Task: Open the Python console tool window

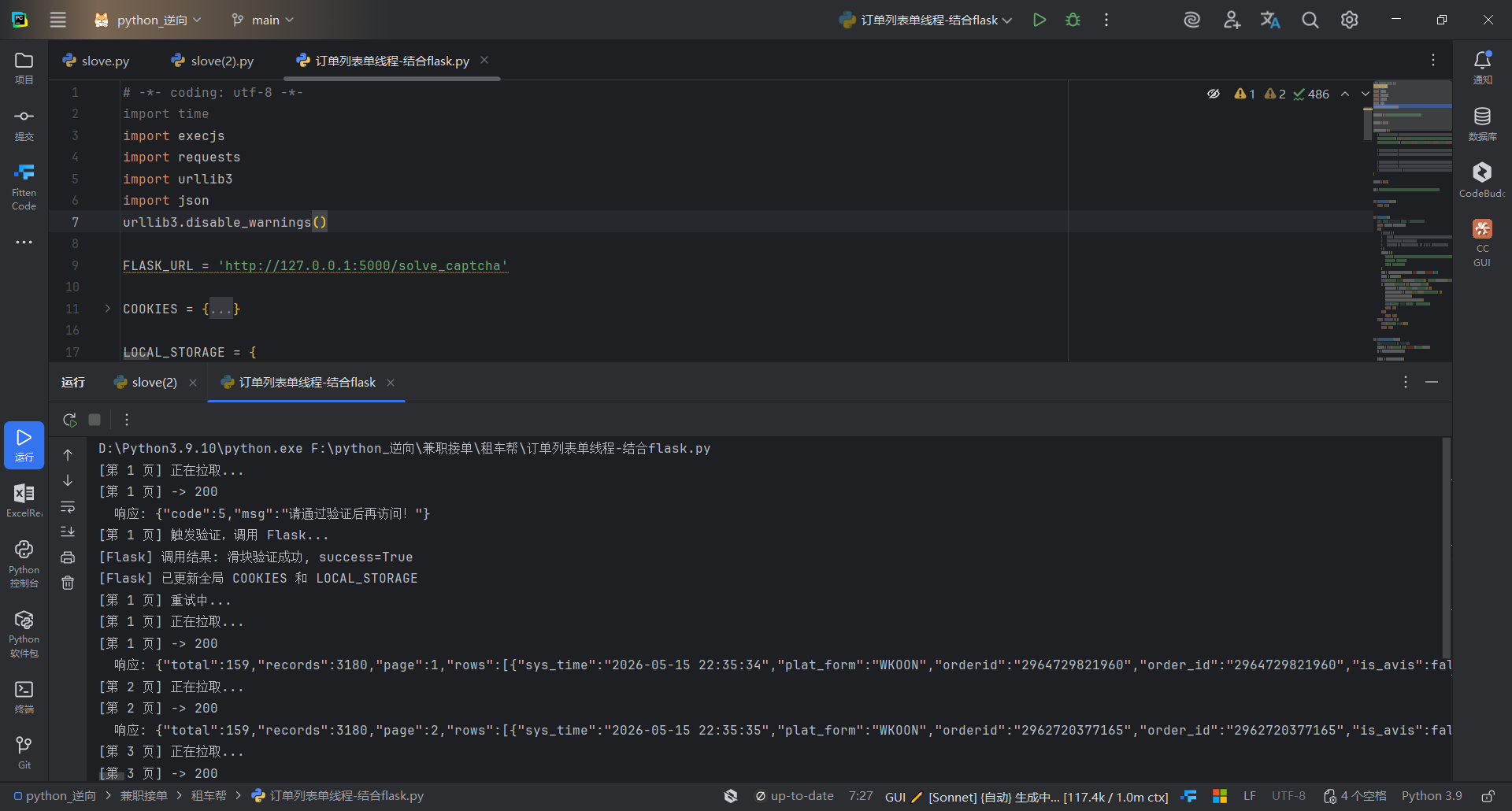Action: [x=24, y=563]
